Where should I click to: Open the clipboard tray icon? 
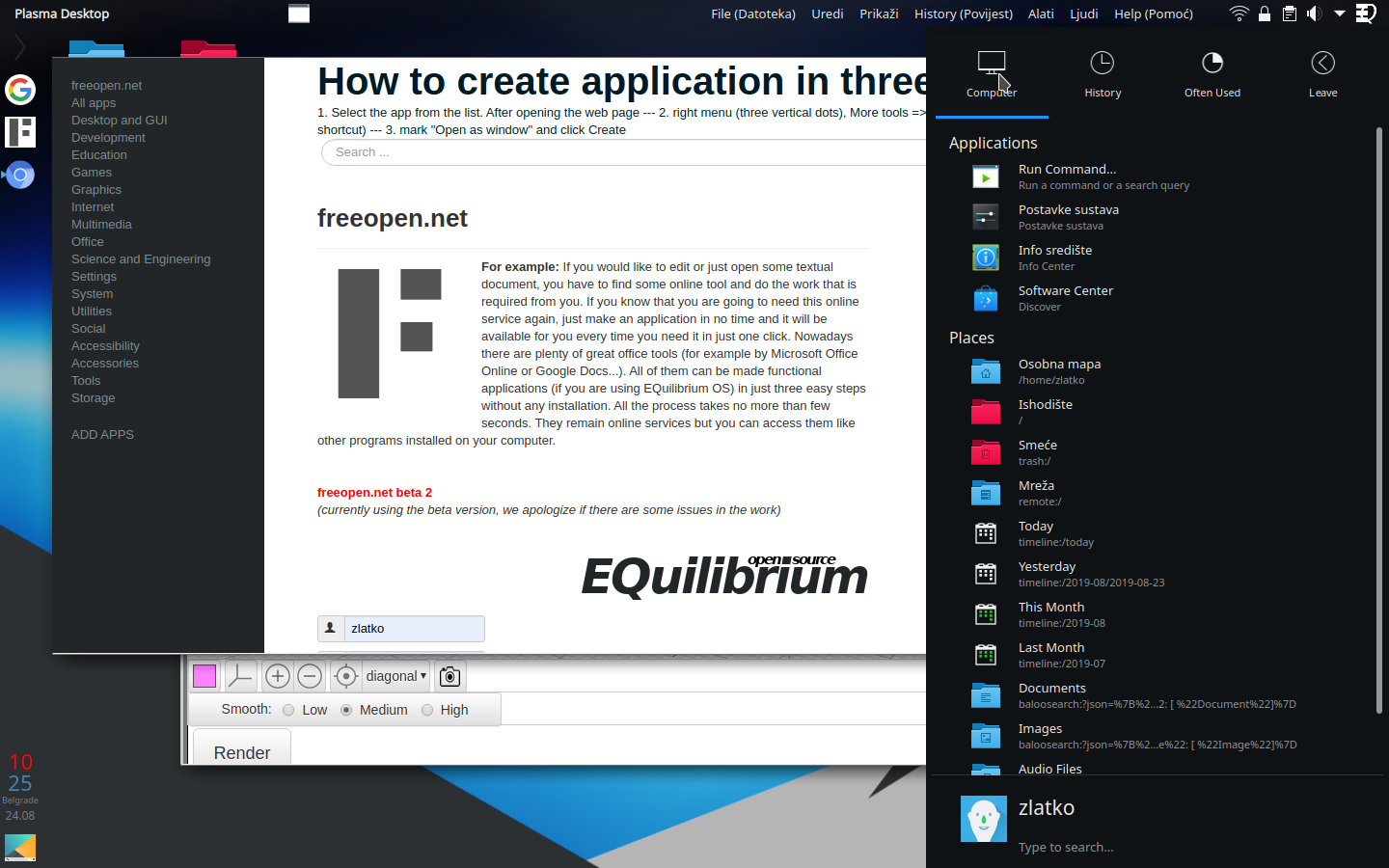click(1290, 14)
